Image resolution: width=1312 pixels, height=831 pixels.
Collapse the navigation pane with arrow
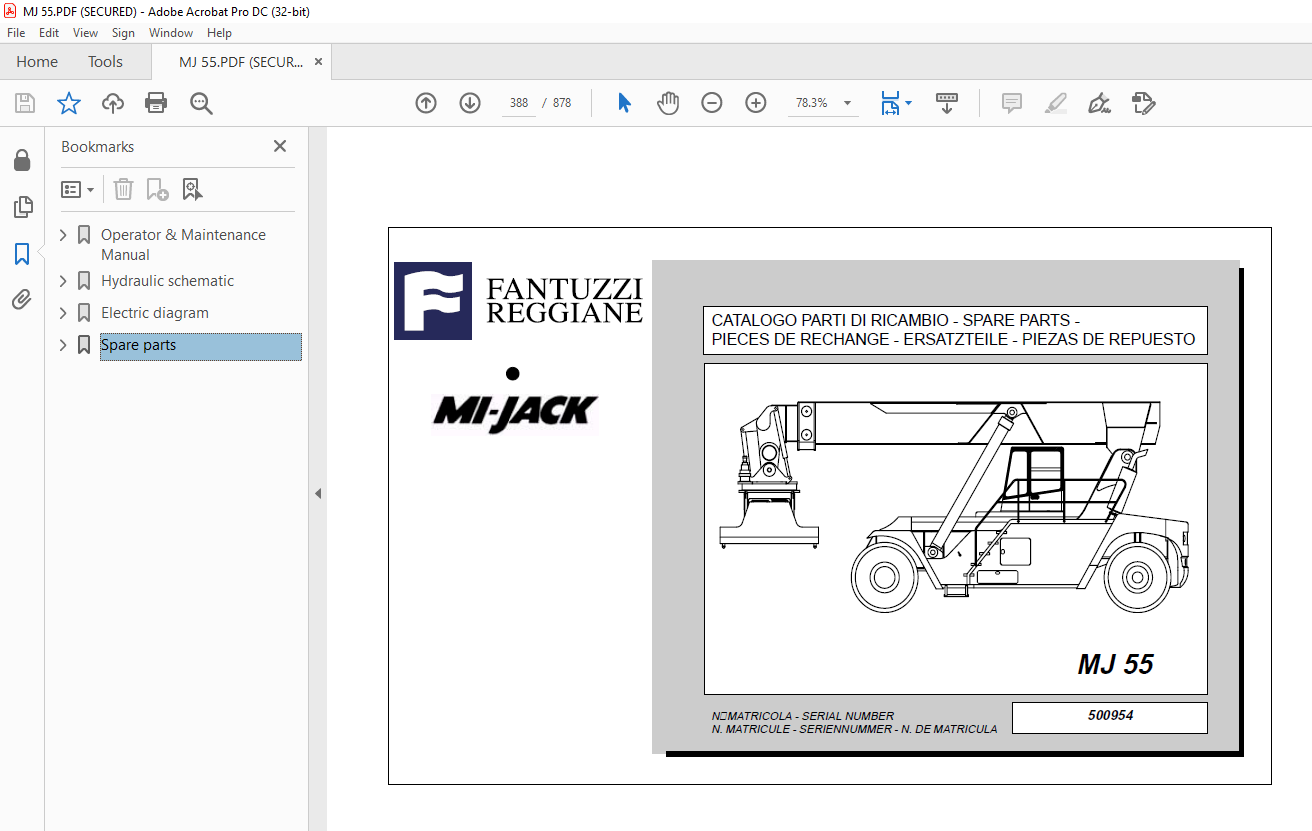coord(318,493)
